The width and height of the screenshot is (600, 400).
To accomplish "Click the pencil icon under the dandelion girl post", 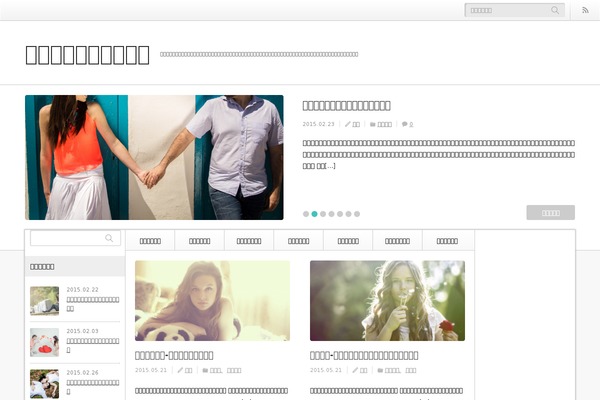I will [x=355, y=370].
